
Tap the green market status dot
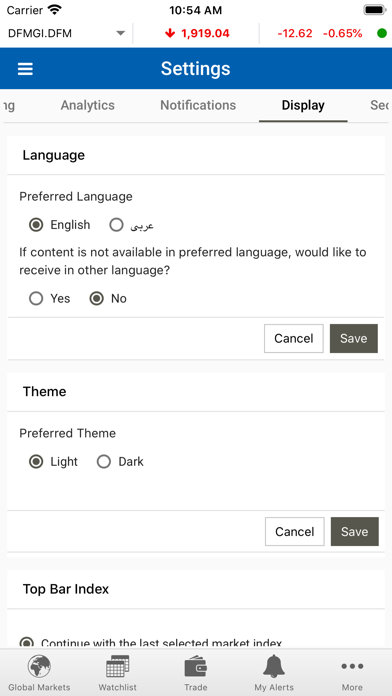coord(382,33)
